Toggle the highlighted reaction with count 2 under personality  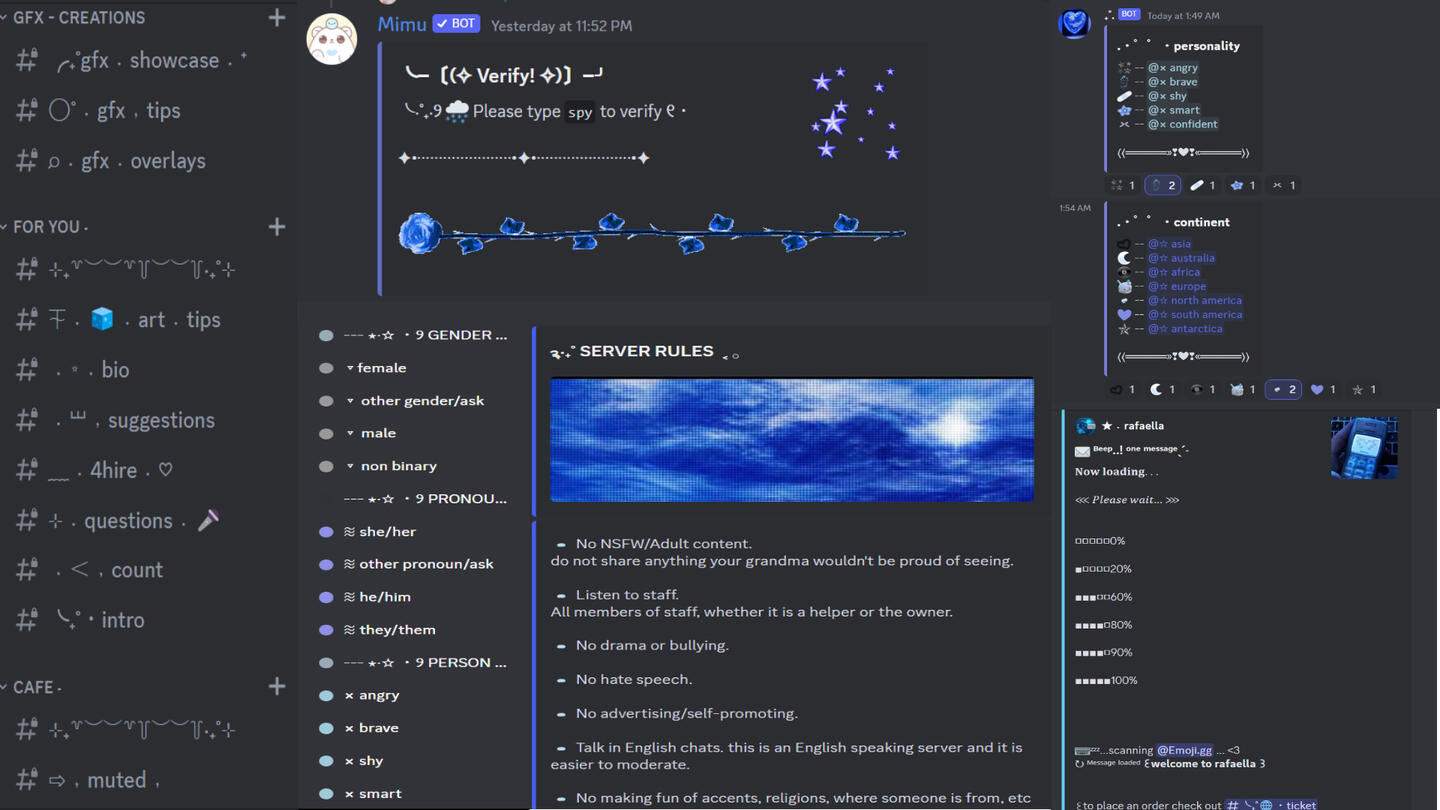1162,185
